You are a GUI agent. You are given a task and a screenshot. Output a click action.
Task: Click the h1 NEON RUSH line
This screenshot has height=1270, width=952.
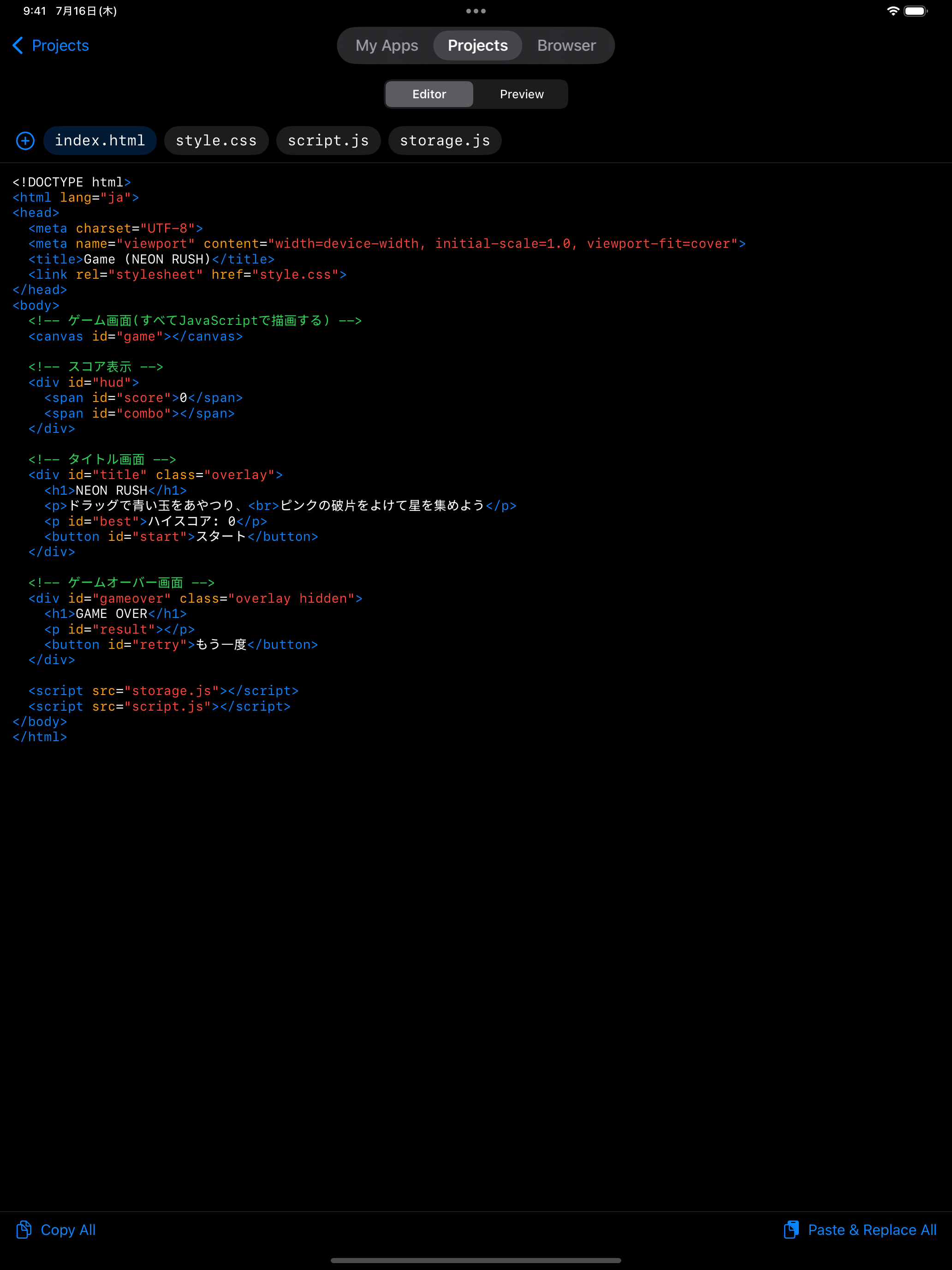[115, 490]
